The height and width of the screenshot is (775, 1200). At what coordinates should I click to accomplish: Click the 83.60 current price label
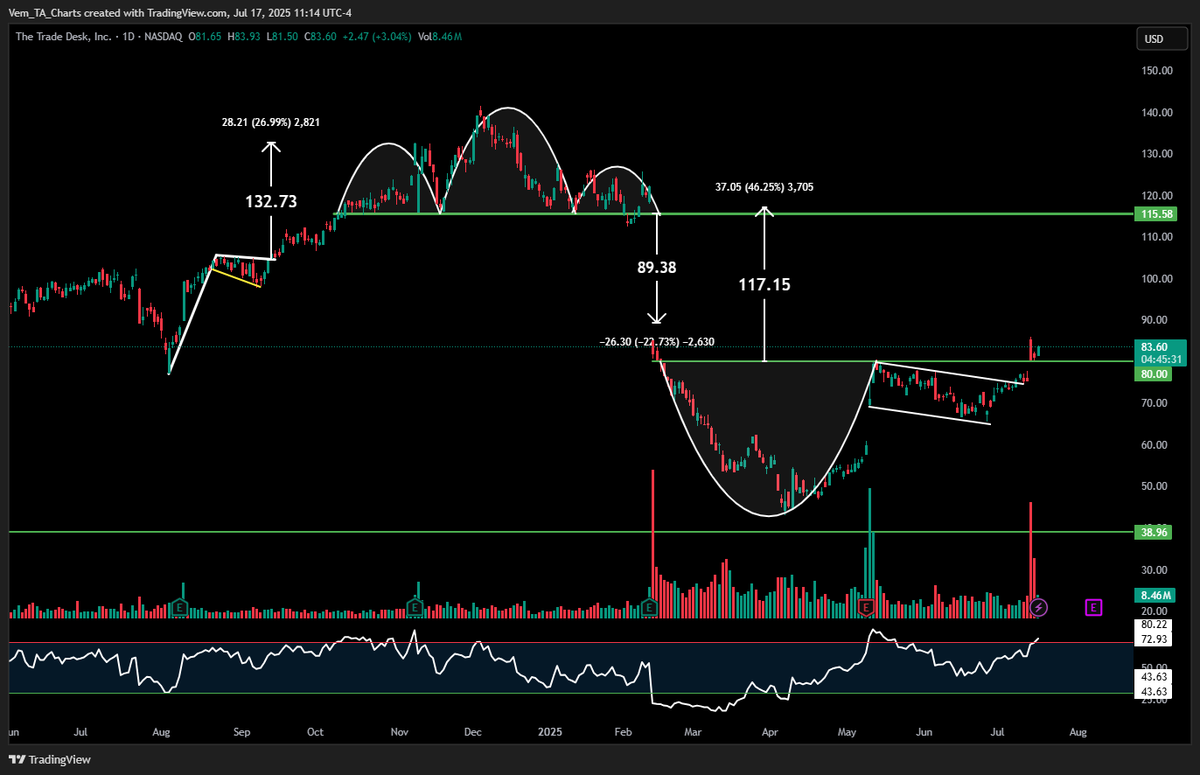1154,346
